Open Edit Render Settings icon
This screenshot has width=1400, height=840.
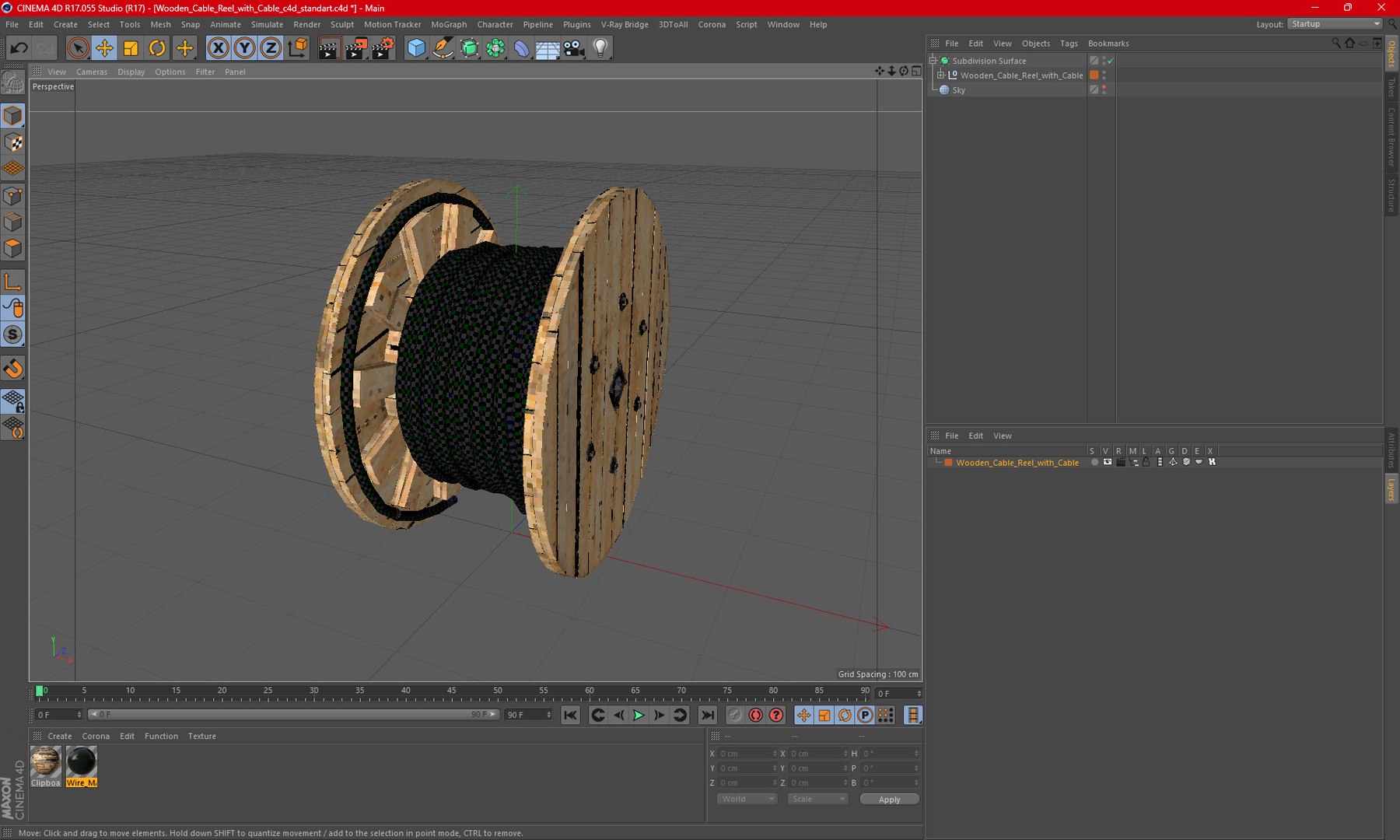click(x=382, y=48)
